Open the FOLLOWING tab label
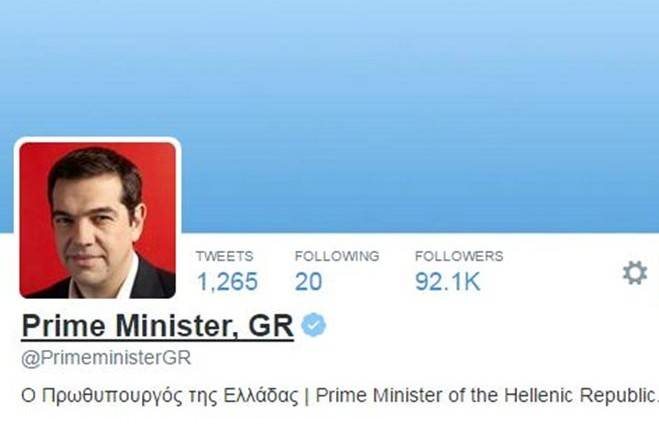 point(337,256)
